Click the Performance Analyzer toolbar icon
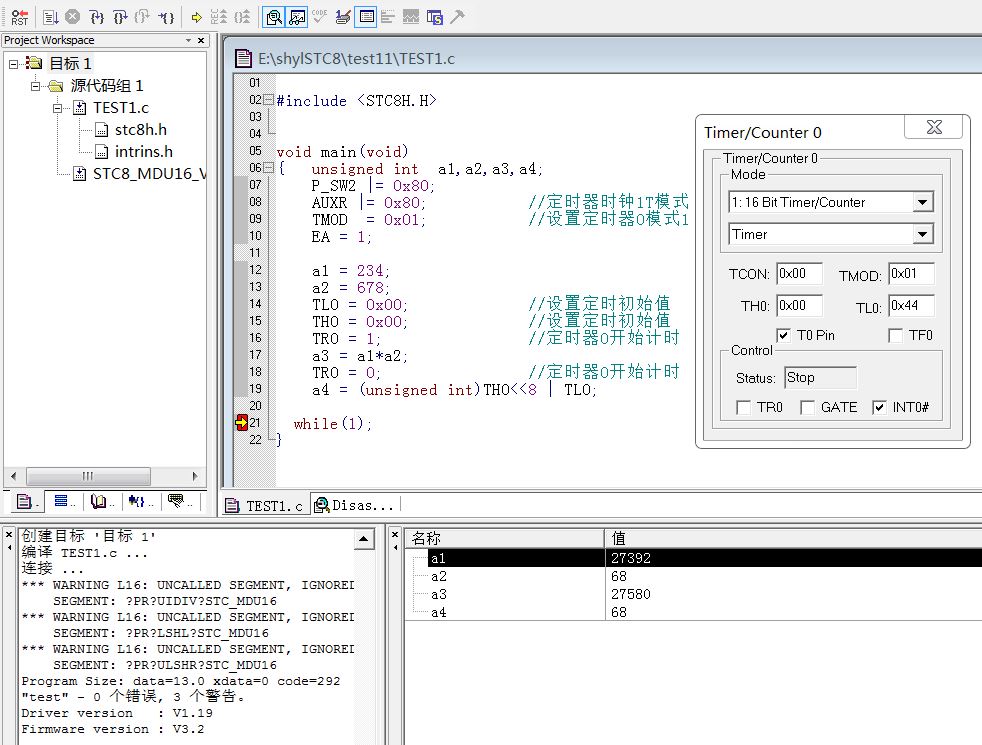Screen dimensions: 982x745 388,17
